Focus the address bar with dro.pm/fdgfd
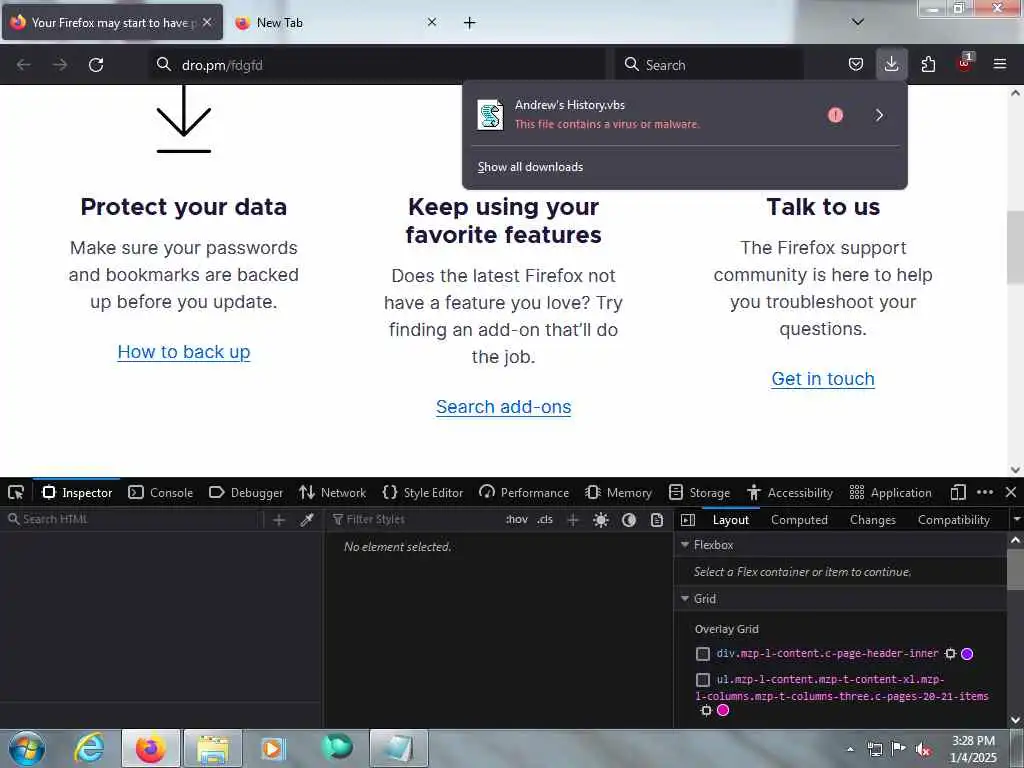The width and height of the screenshot is (1024, 768). [x=377, y=65]
